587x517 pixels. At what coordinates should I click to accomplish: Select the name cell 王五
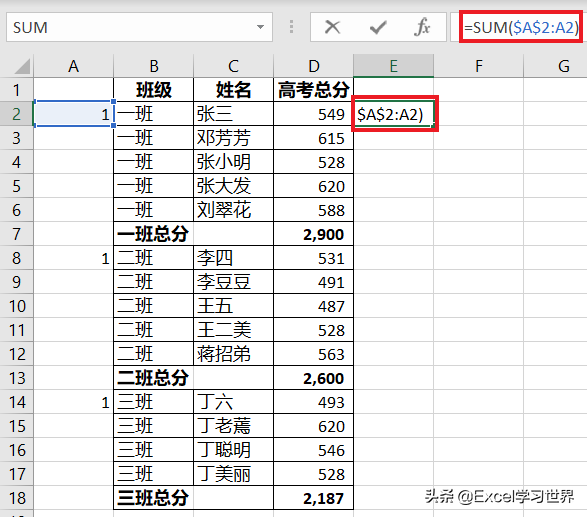233,306
